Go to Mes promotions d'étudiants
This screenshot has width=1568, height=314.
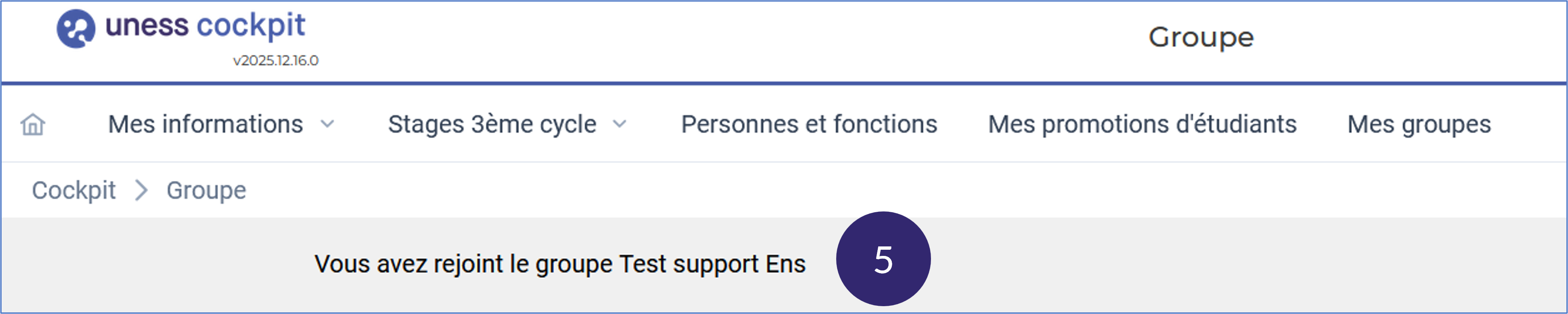(1142, 125)
